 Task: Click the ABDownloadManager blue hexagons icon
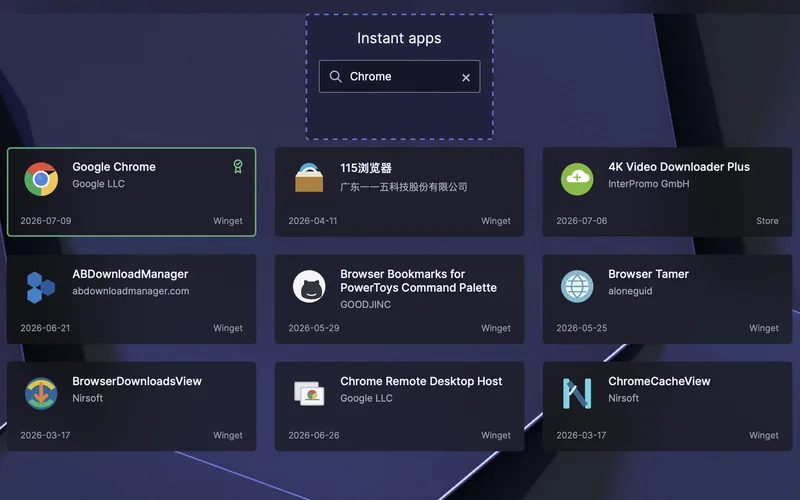(x=40, y=287)
